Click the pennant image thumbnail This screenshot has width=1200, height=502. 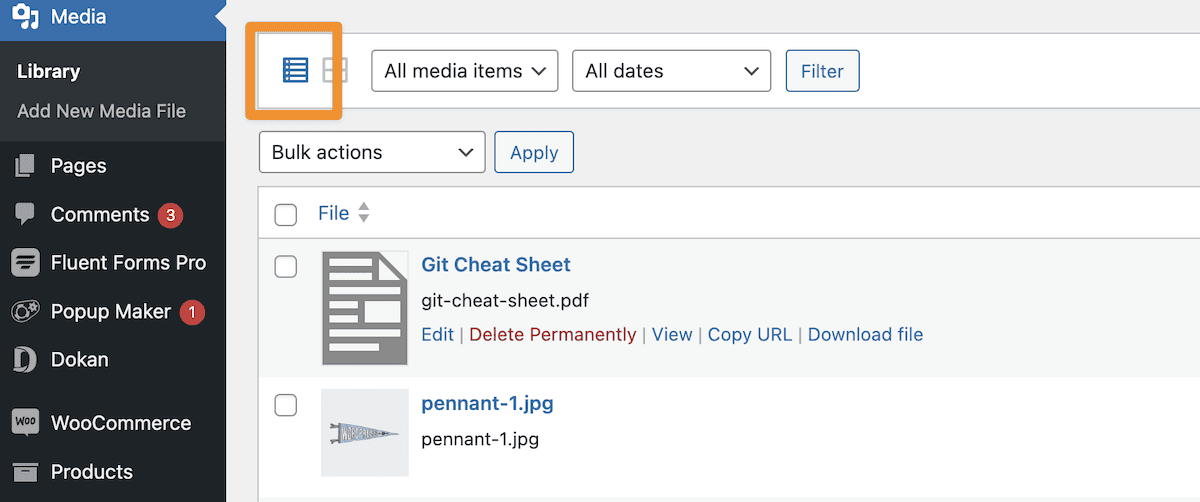[x=365, y=433]
